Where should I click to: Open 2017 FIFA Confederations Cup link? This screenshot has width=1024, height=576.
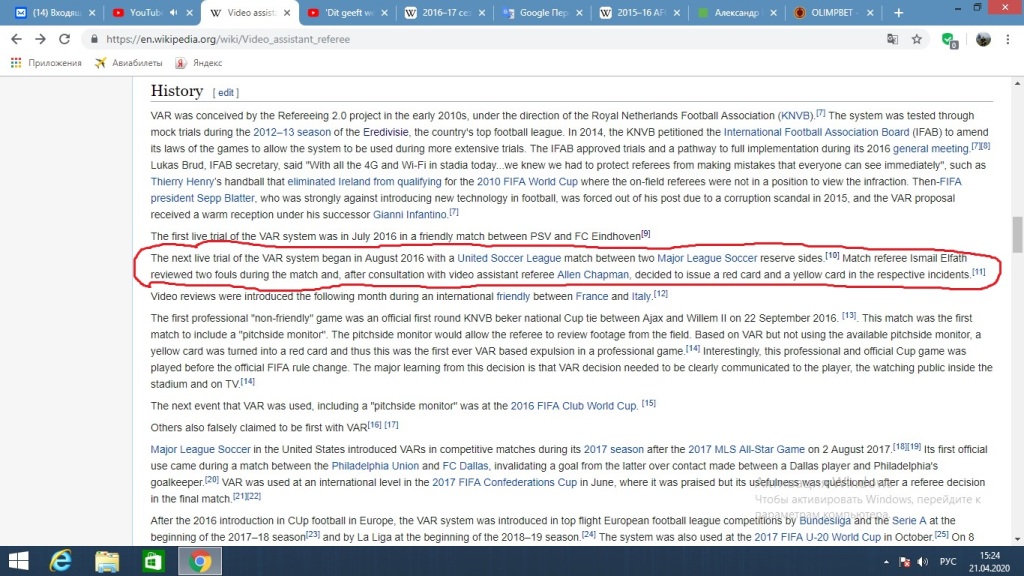(x=504, y=483)
